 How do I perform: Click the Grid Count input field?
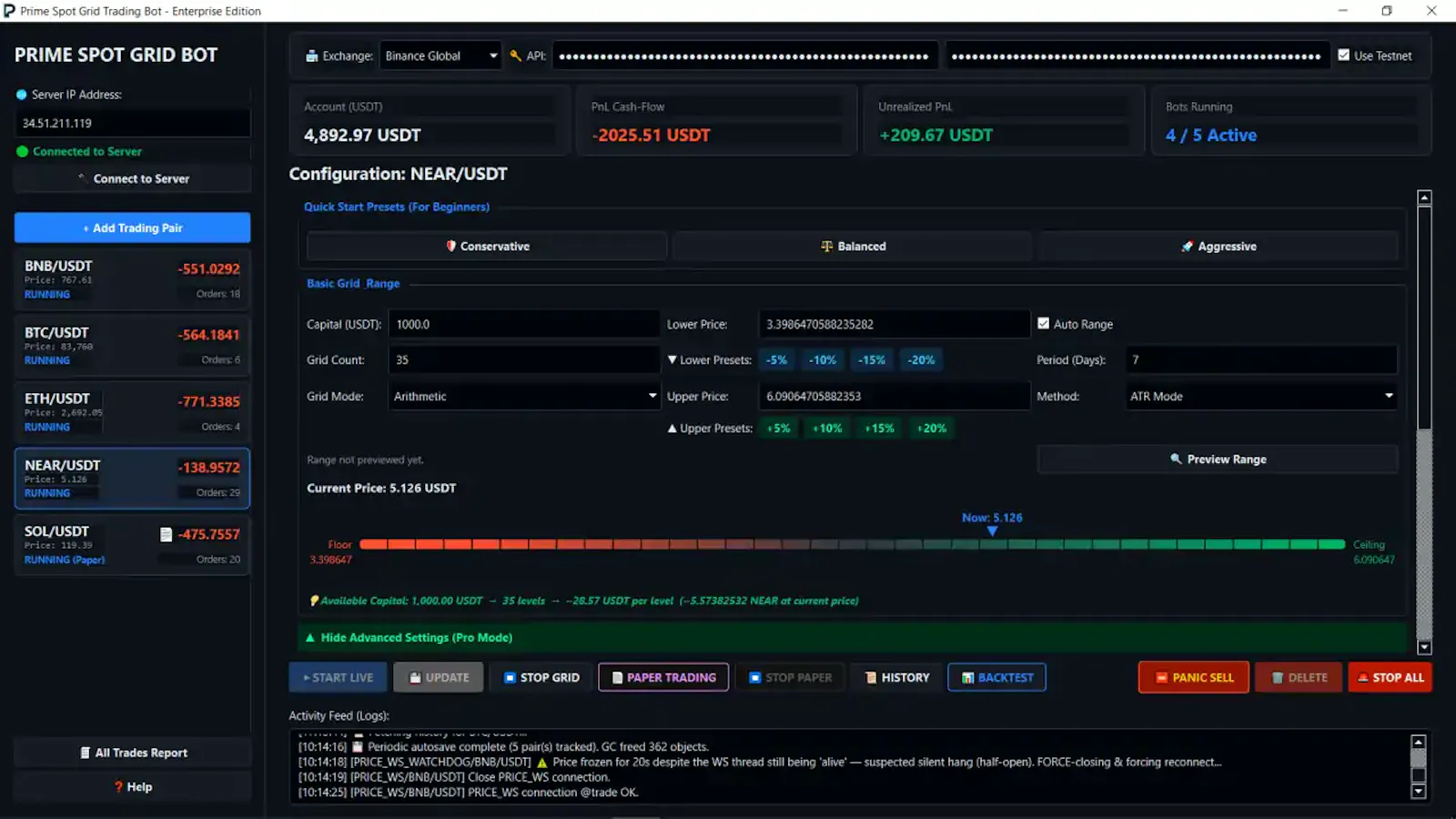coord(524,359)
